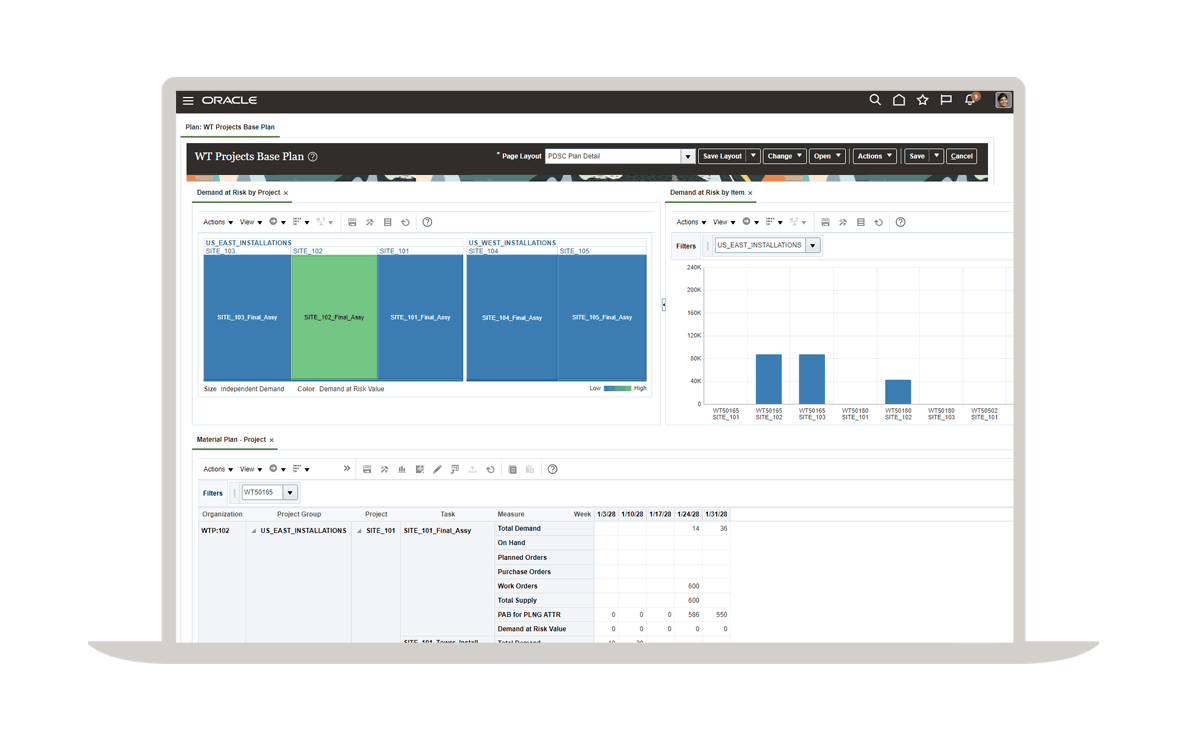The width and height of the screenshot is (1187, 742).
Task: Click the pencil edit icon in Material Plan toolbar
Action: click(x=437, y=469)
